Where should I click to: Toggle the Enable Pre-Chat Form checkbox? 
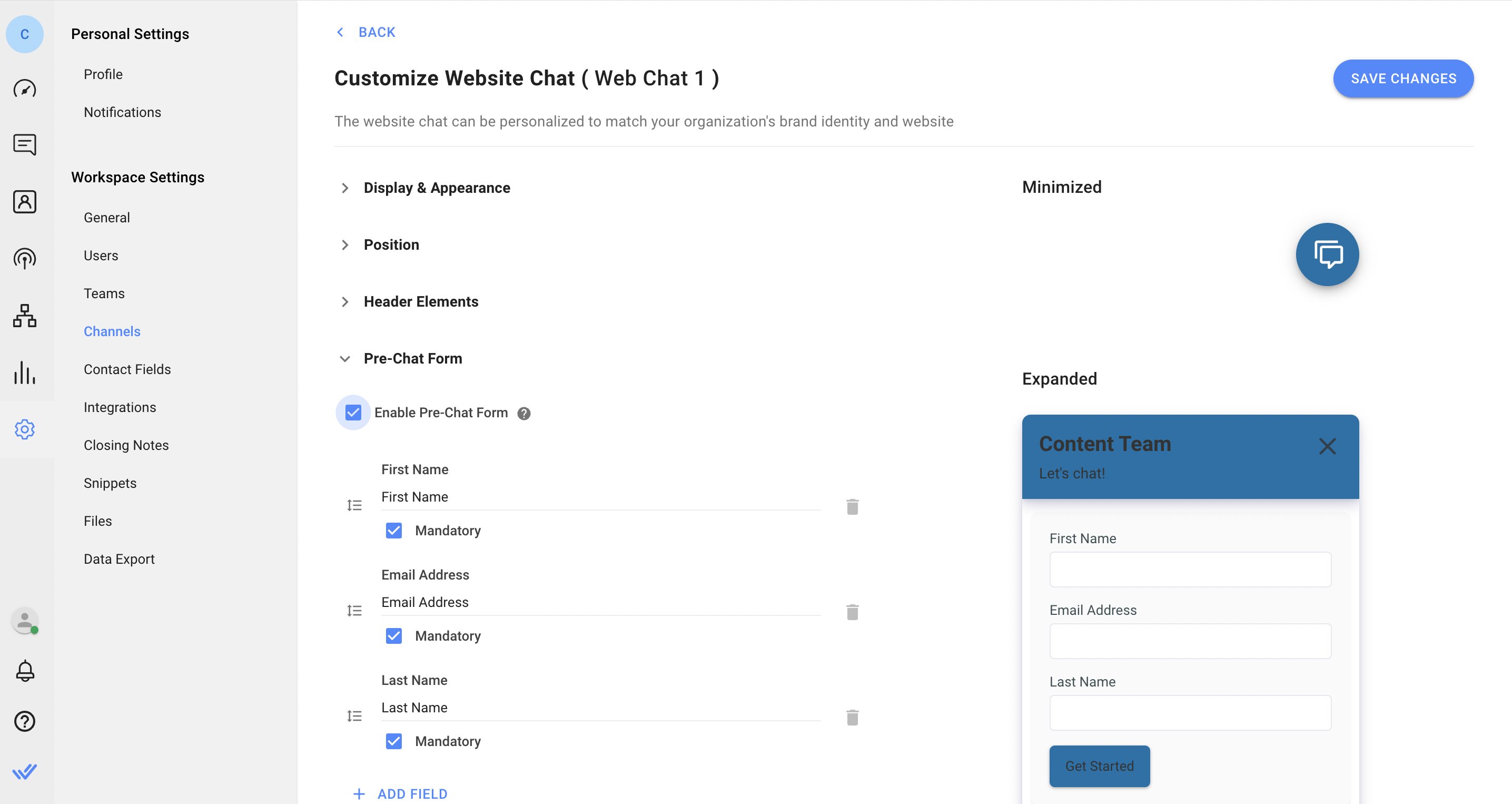tap(354, 411)
